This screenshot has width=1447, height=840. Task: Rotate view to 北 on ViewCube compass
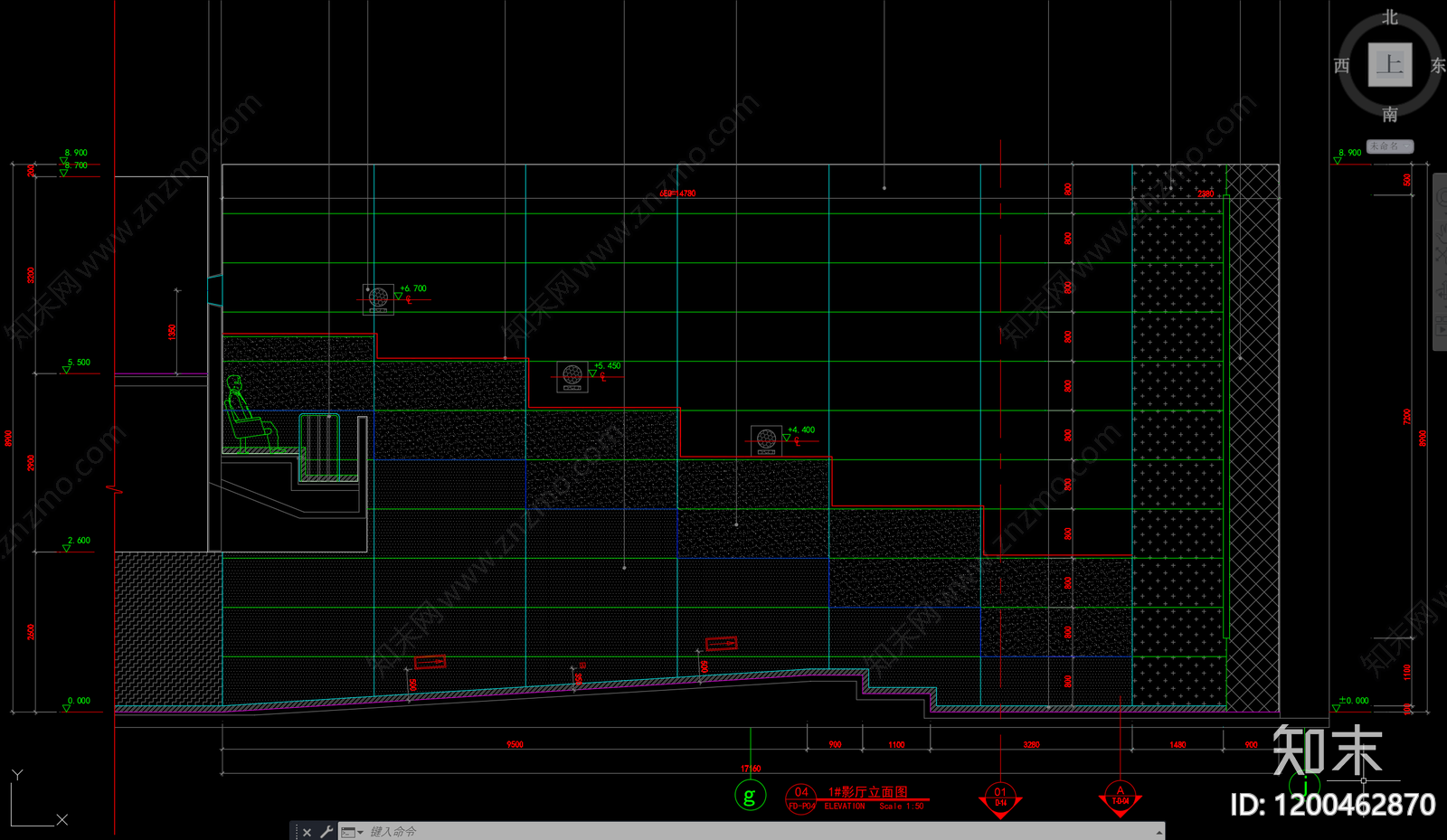(1390, 17)
